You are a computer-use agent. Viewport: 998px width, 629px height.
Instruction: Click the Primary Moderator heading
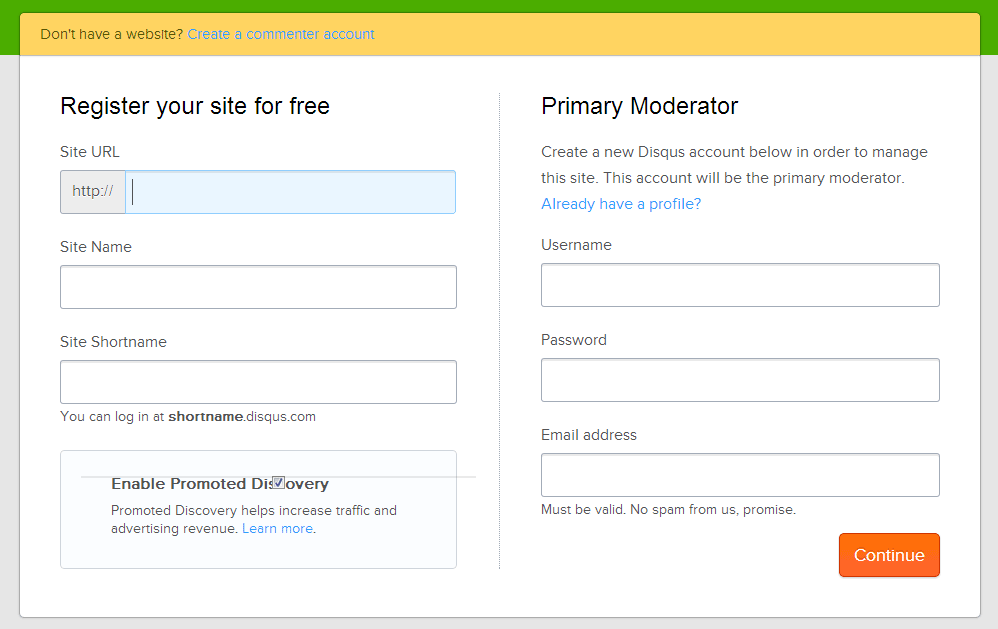640,106
